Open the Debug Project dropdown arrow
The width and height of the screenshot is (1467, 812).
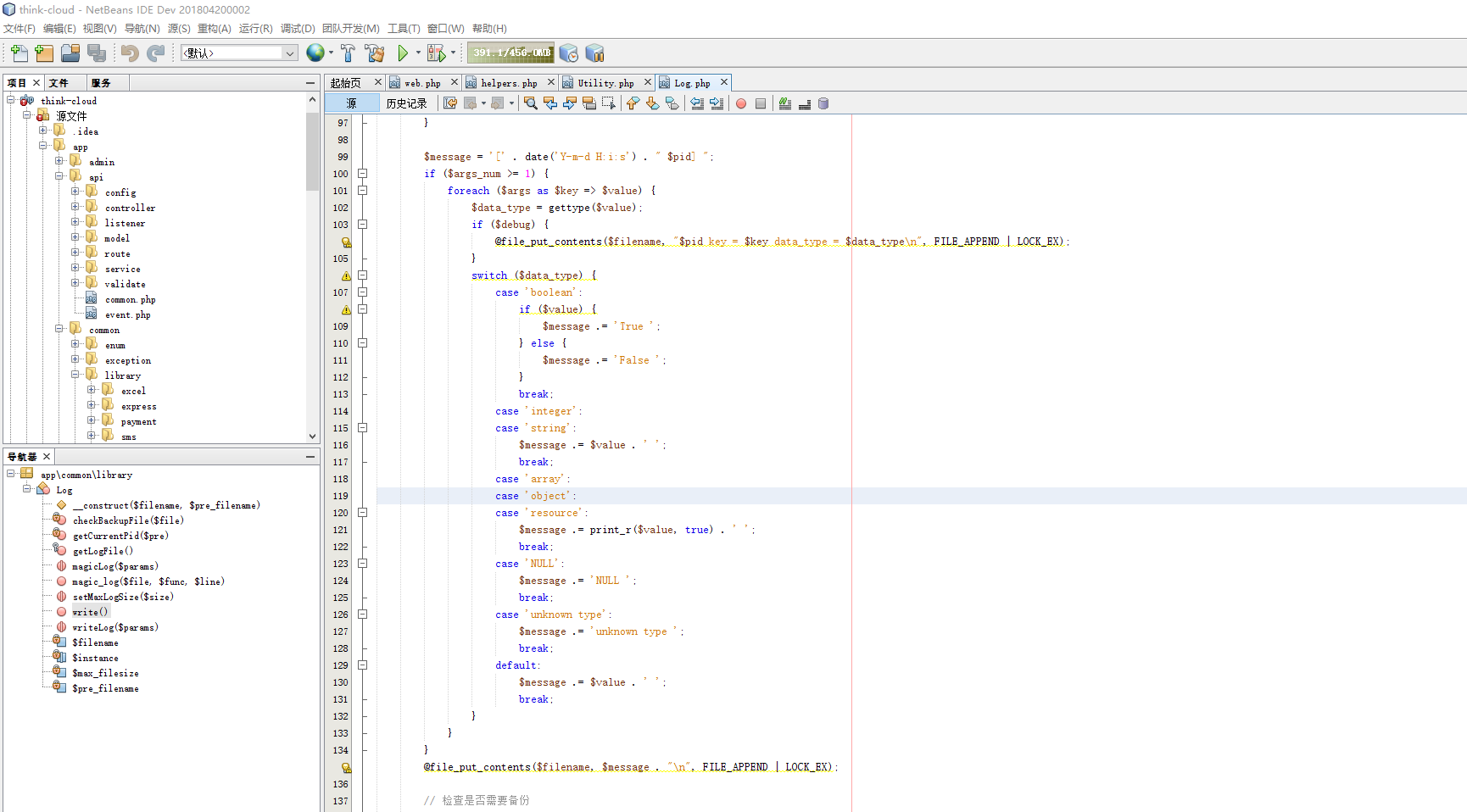(453, 53)
